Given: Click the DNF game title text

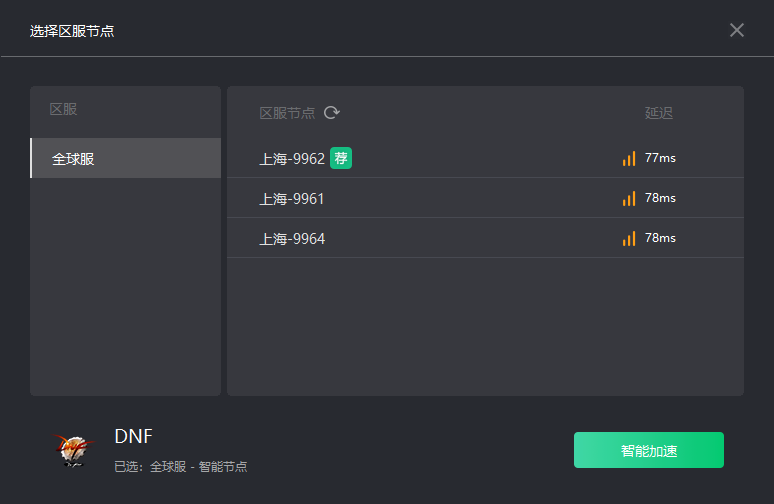Looking at the screenshot, I should click(x=133, y=436).
